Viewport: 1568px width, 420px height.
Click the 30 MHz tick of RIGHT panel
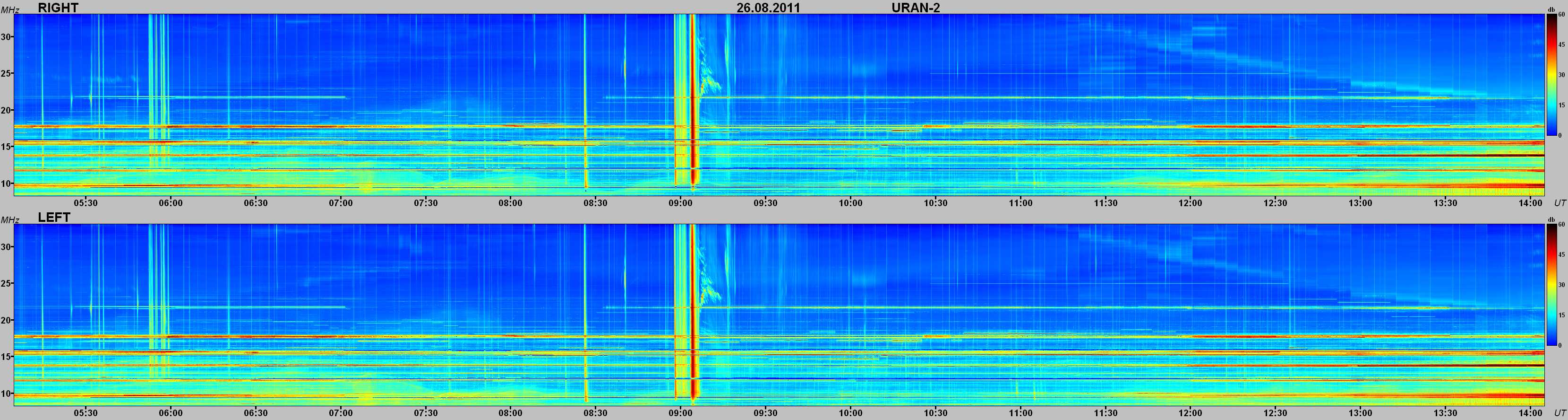[6, 37]
